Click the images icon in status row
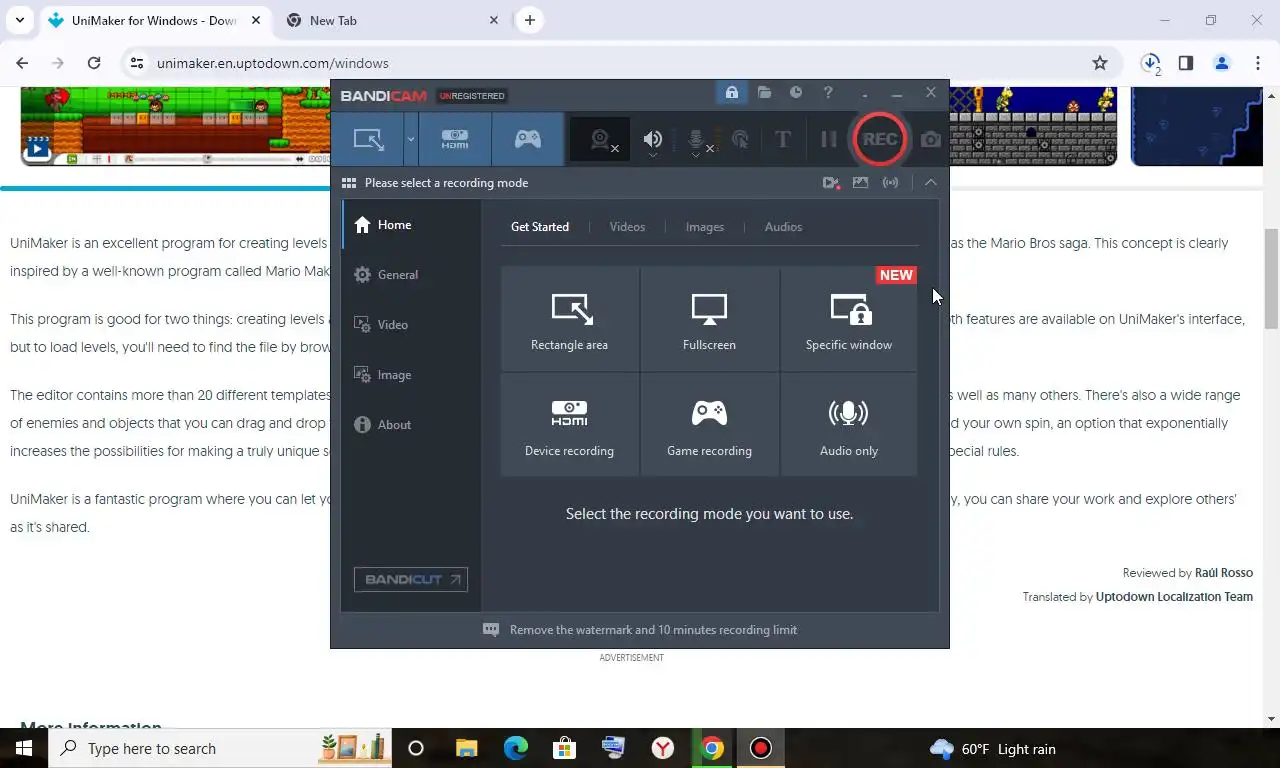This screenshot has height=768, width=1280. point(860,183)
